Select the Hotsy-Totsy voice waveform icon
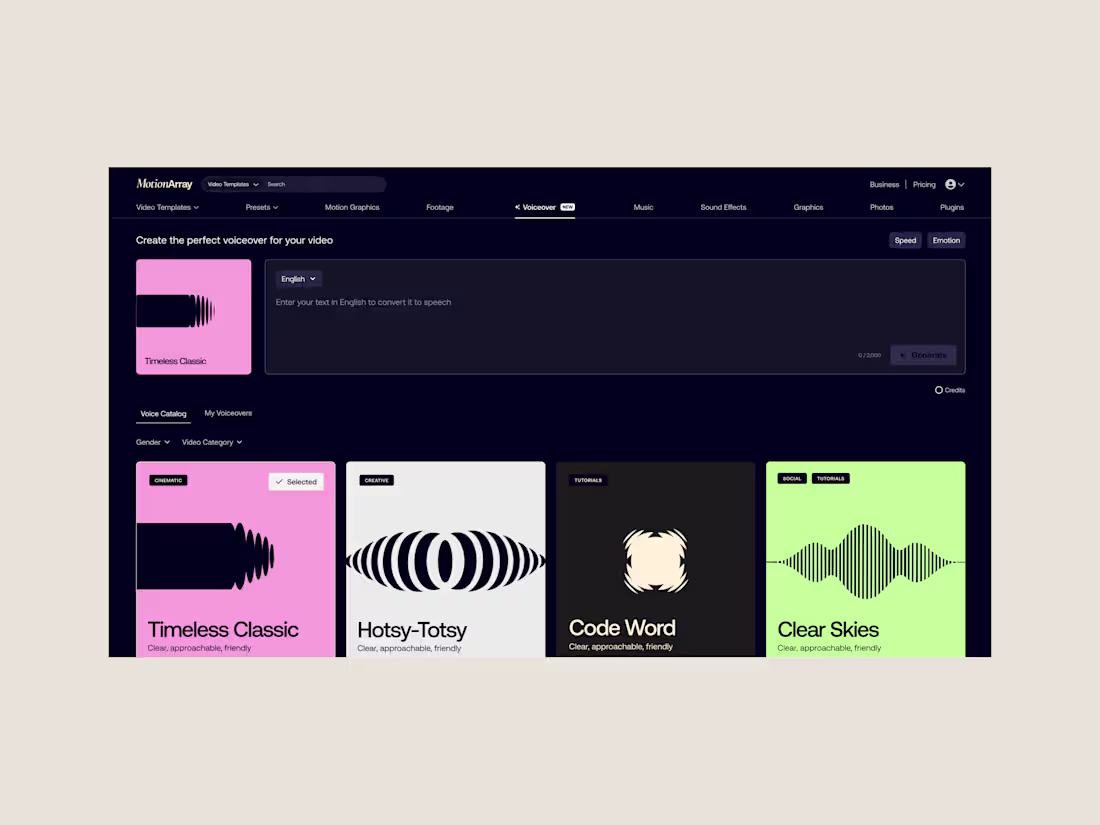The image size is (1100, 825). 445,561
